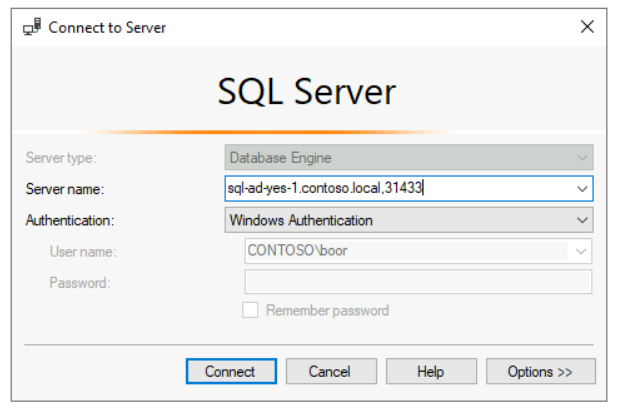Image resolution: width=618 pixels, height=412 pixels.
Task: Click the Connect to Server title bar icon
Action: tap(32, 27)
